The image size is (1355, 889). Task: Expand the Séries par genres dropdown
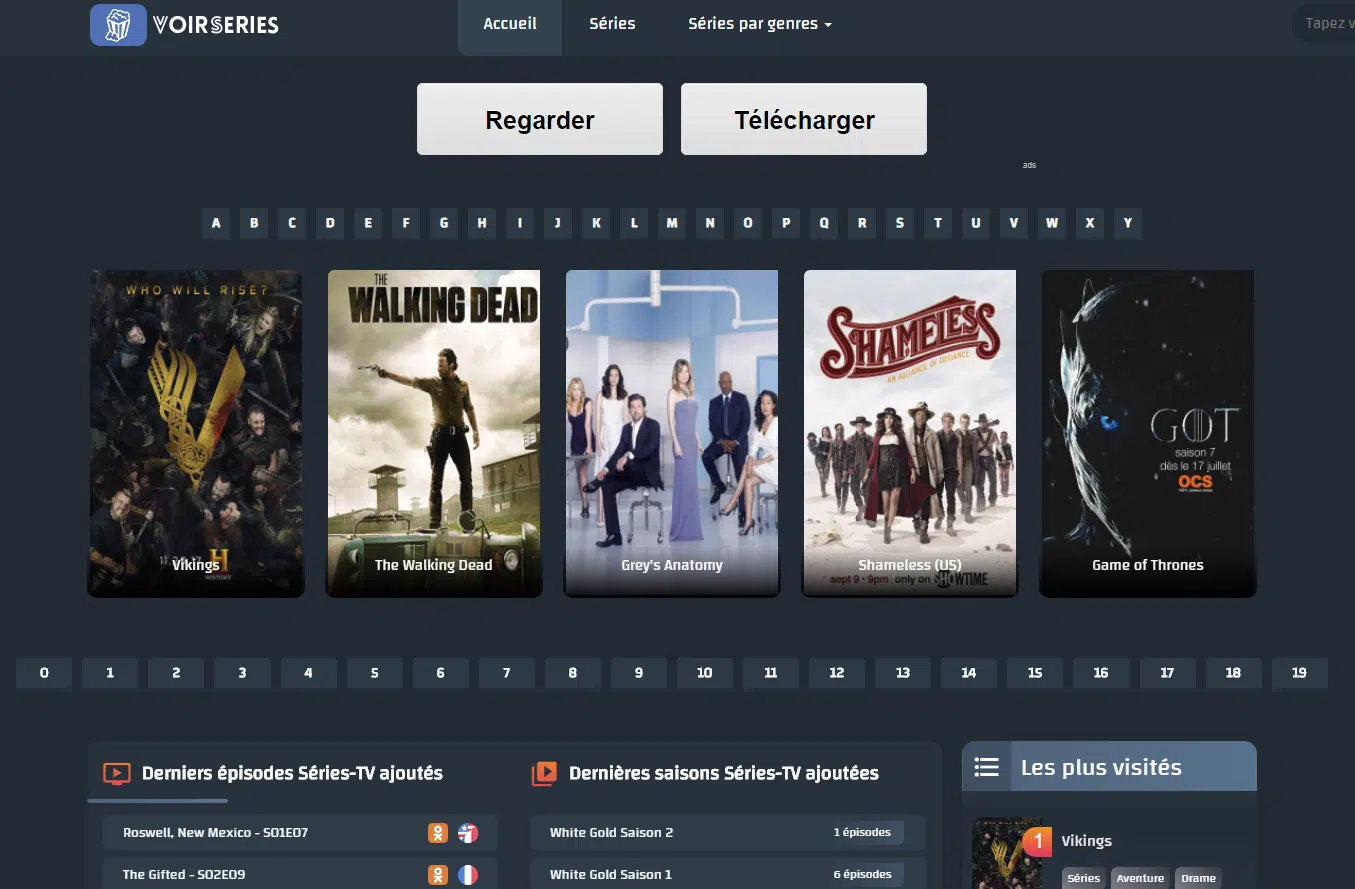click(760, 24)
